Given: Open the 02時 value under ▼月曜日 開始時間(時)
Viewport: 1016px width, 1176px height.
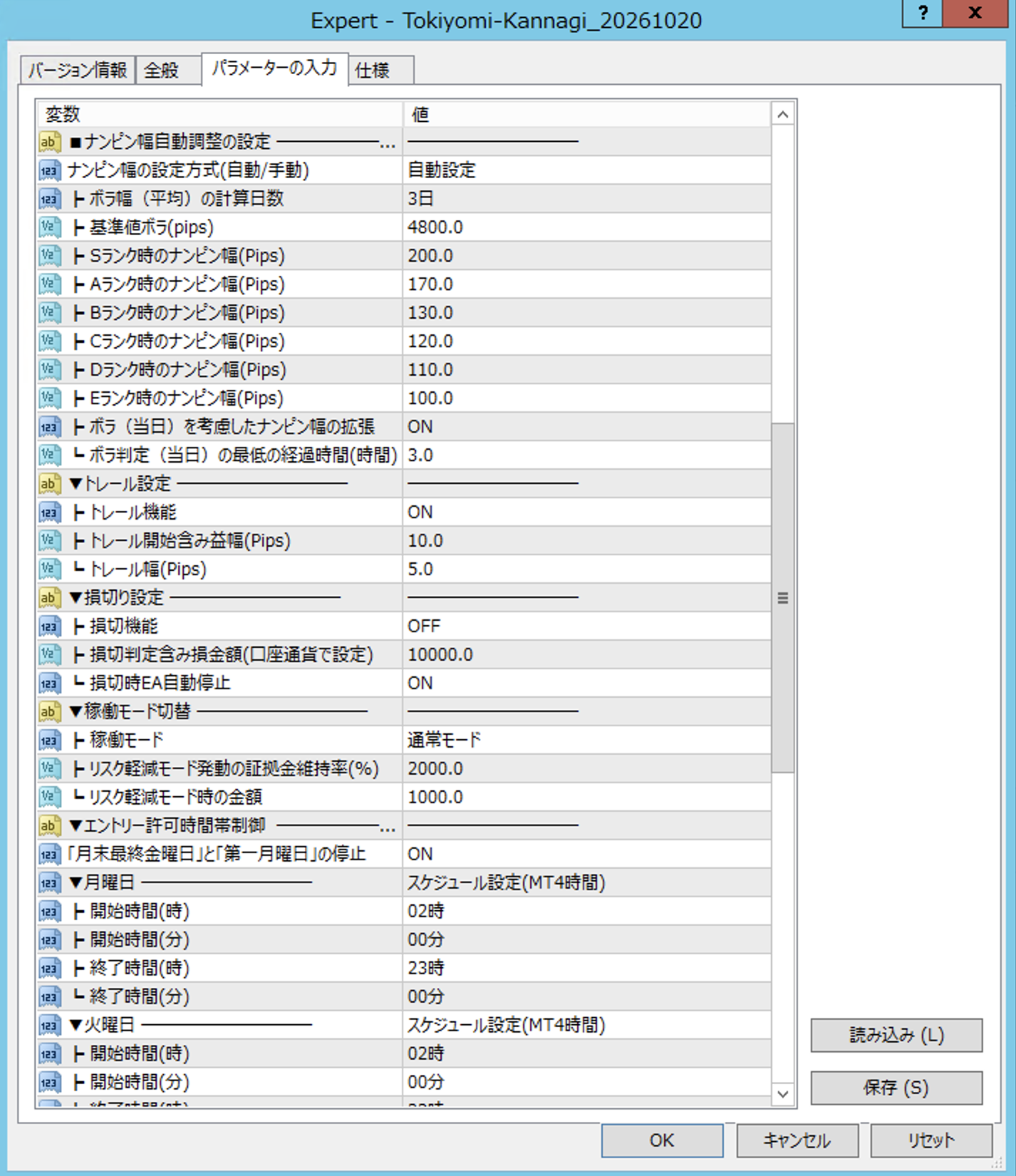Looking at the screenshot, I should [x=586, y=912].
